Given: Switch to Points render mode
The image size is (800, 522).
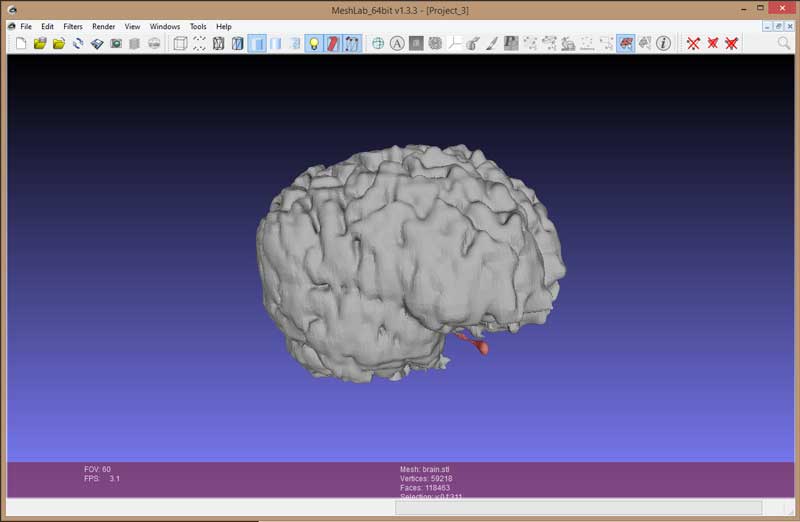Looking at the screenshot, I should coord(199,44).
